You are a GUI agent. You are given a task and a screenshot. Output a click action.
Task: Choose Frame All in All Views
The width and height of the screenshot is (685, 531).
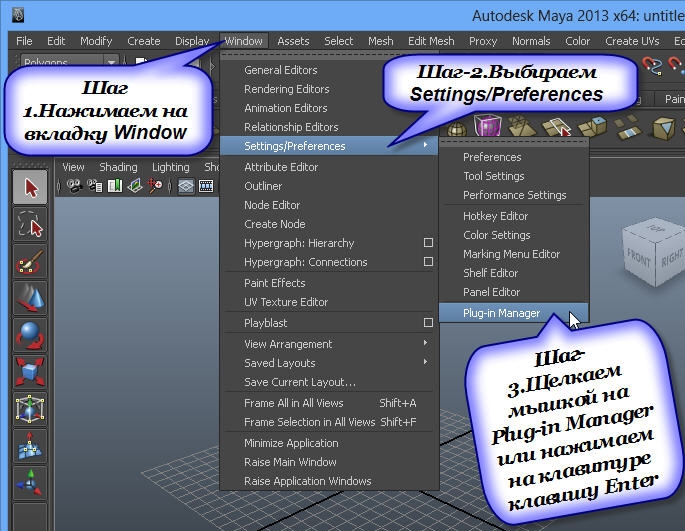294,403
